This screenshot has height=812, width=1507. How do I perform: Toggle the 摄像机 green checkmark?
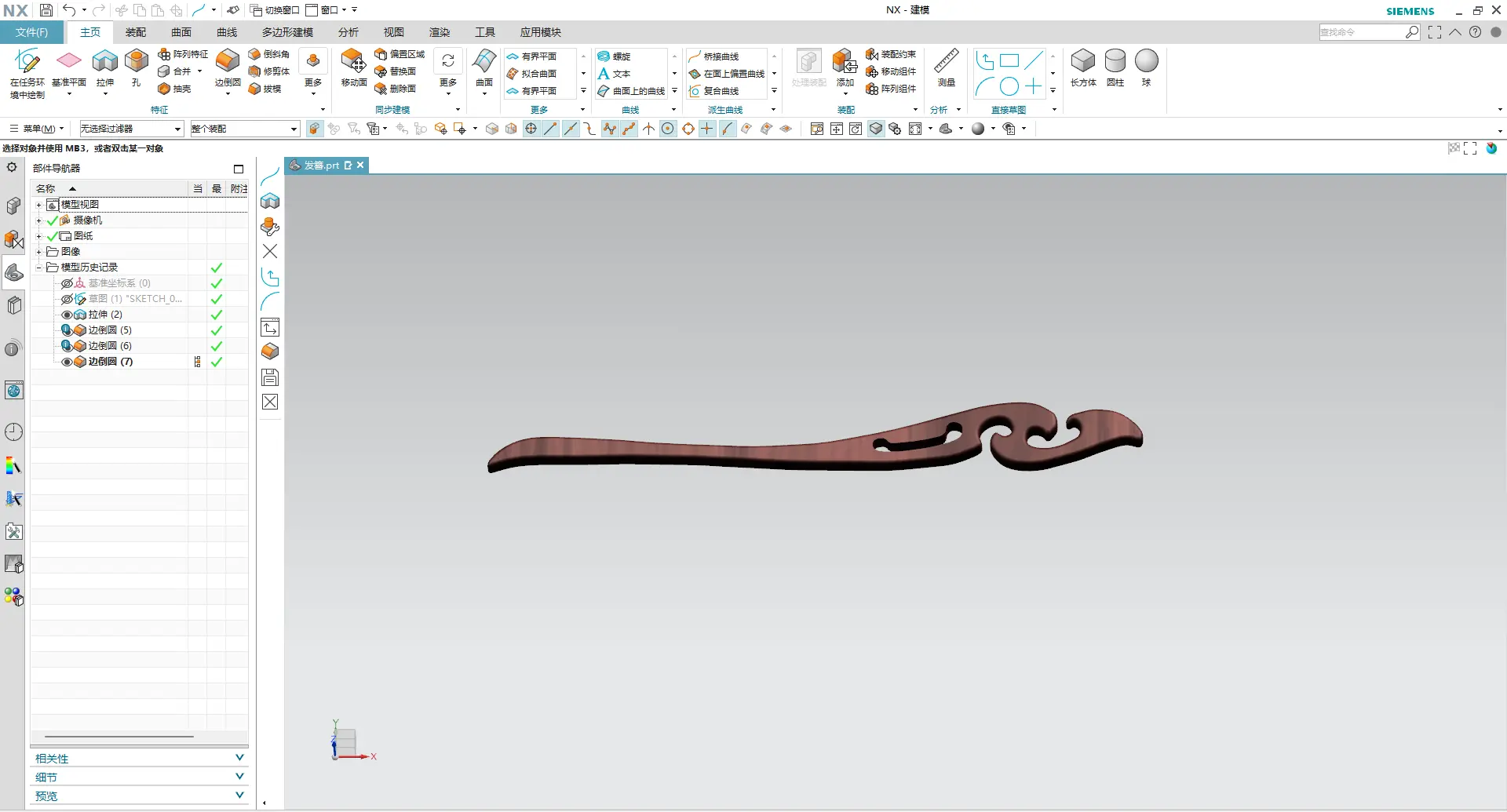53,220
